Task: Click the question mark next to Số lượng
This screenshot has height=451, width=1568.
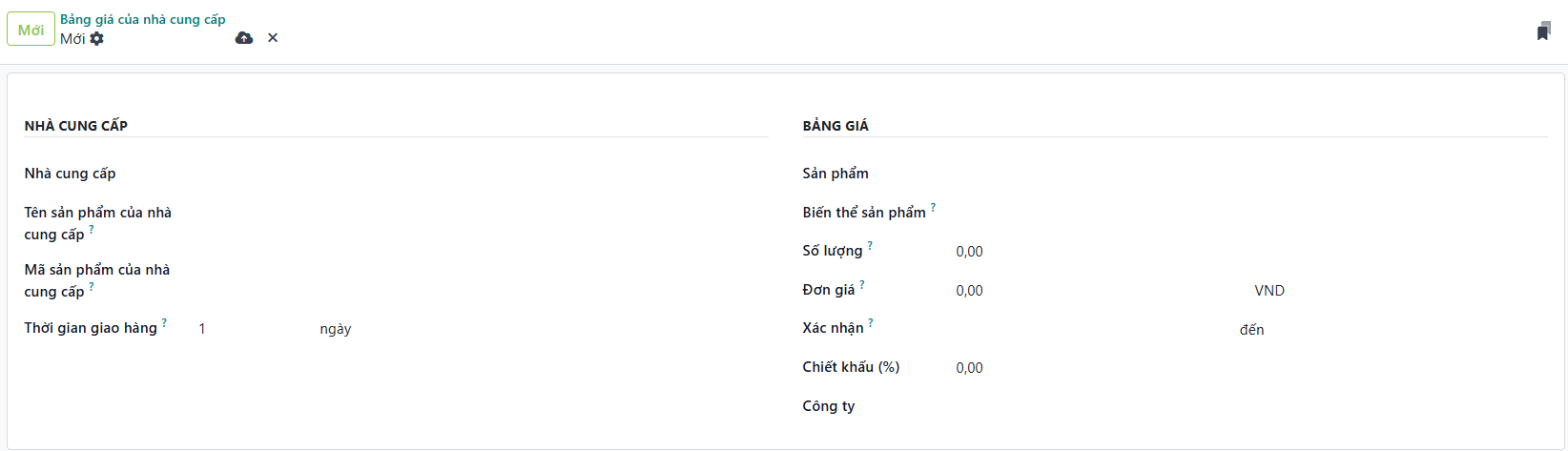Action: pos(870,246)
